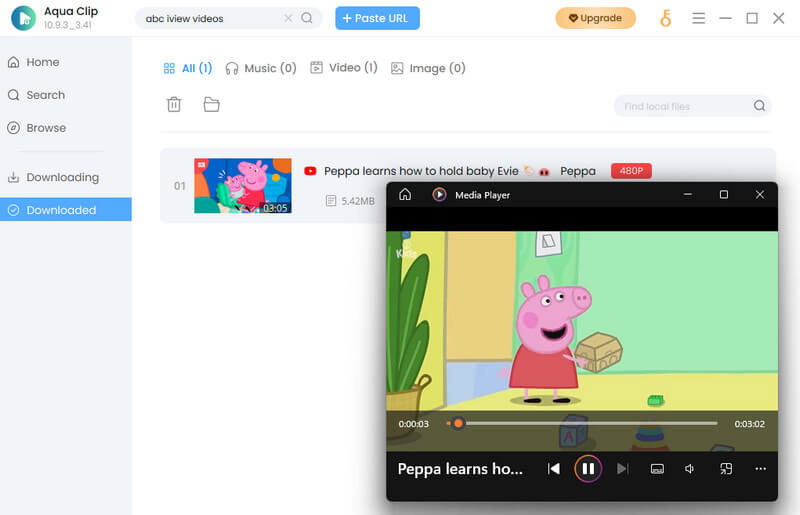Click the Media Player home icon
This screenshot has height=515, width=800.
pos(405,194)
